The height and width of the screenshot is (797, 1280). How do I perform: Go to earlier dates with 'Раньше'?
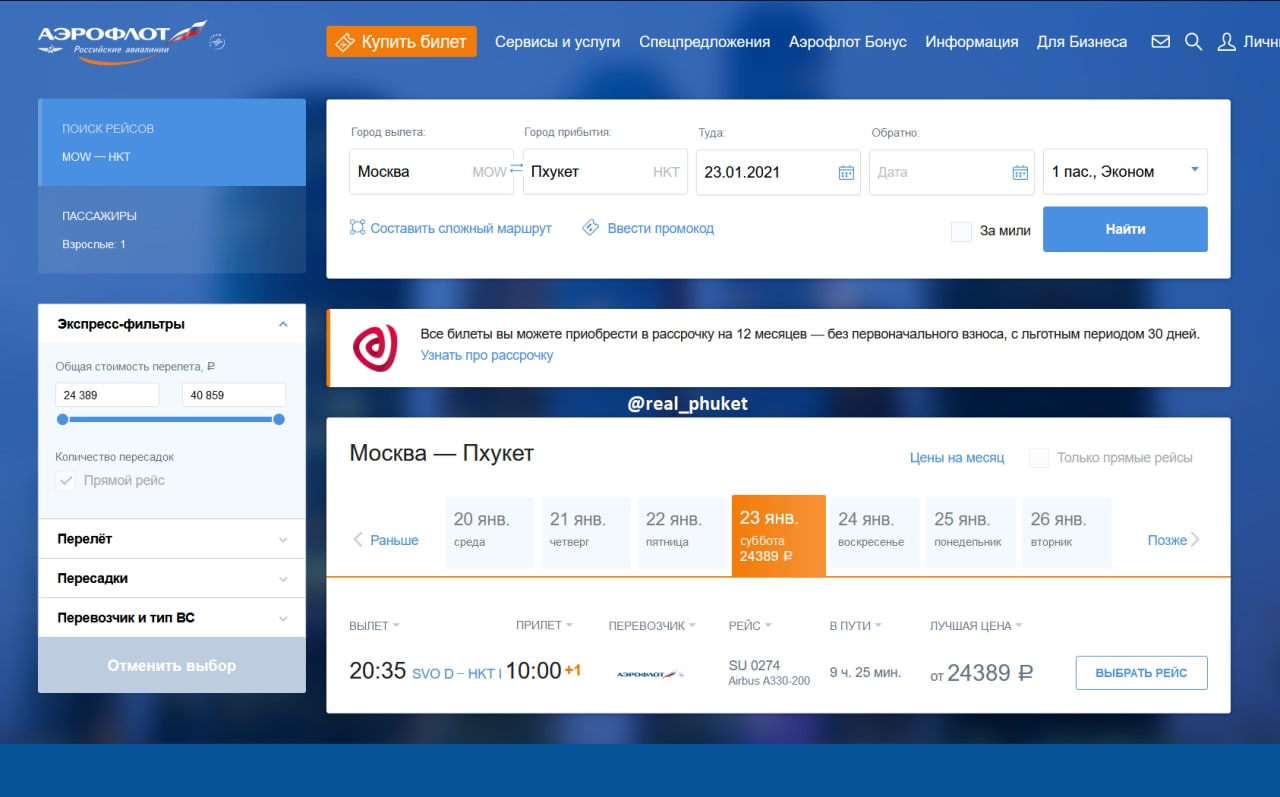tap(386, 540)
